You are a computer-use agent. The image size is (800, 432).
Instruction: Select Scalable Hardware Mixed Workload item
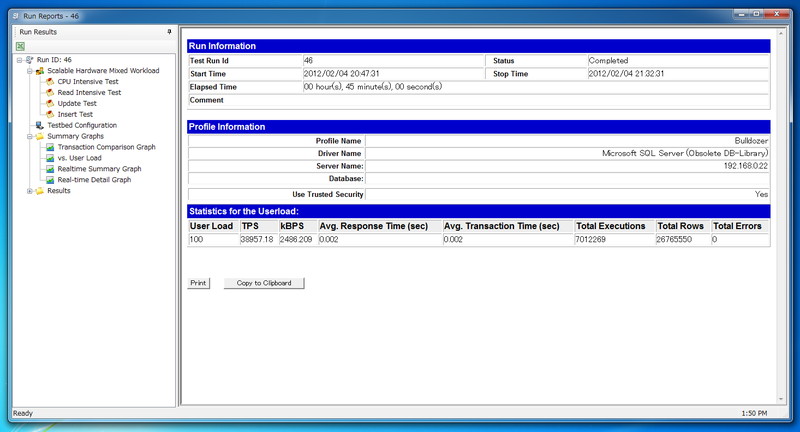tap(103, 71)
